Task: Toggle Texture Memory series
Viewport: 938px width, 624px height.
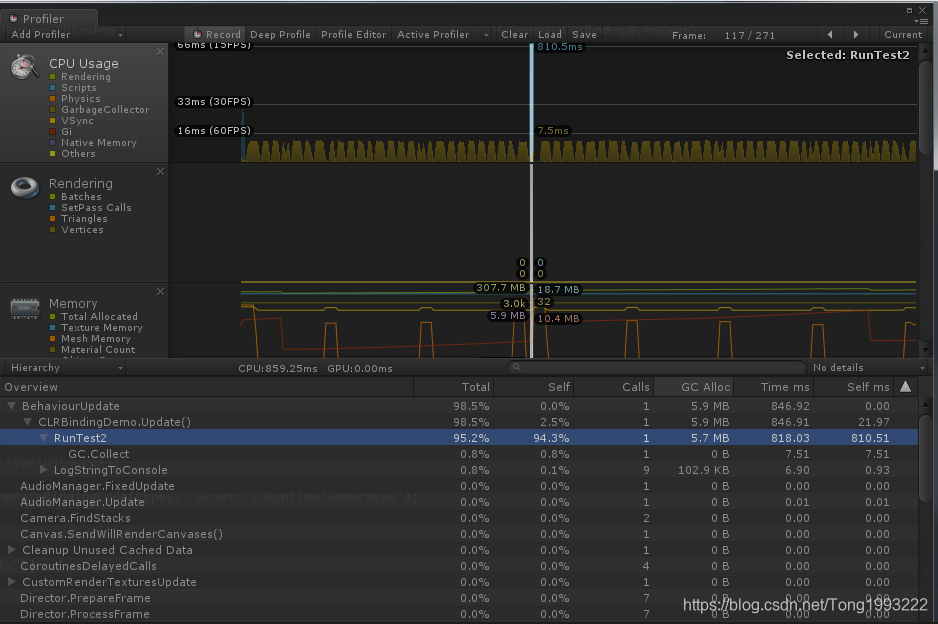Action: click(53, 328)
